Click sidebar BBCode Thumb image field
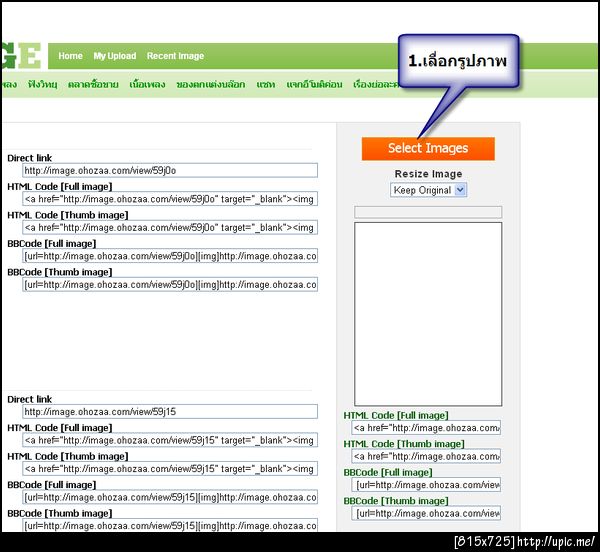 tap(426, 513)
